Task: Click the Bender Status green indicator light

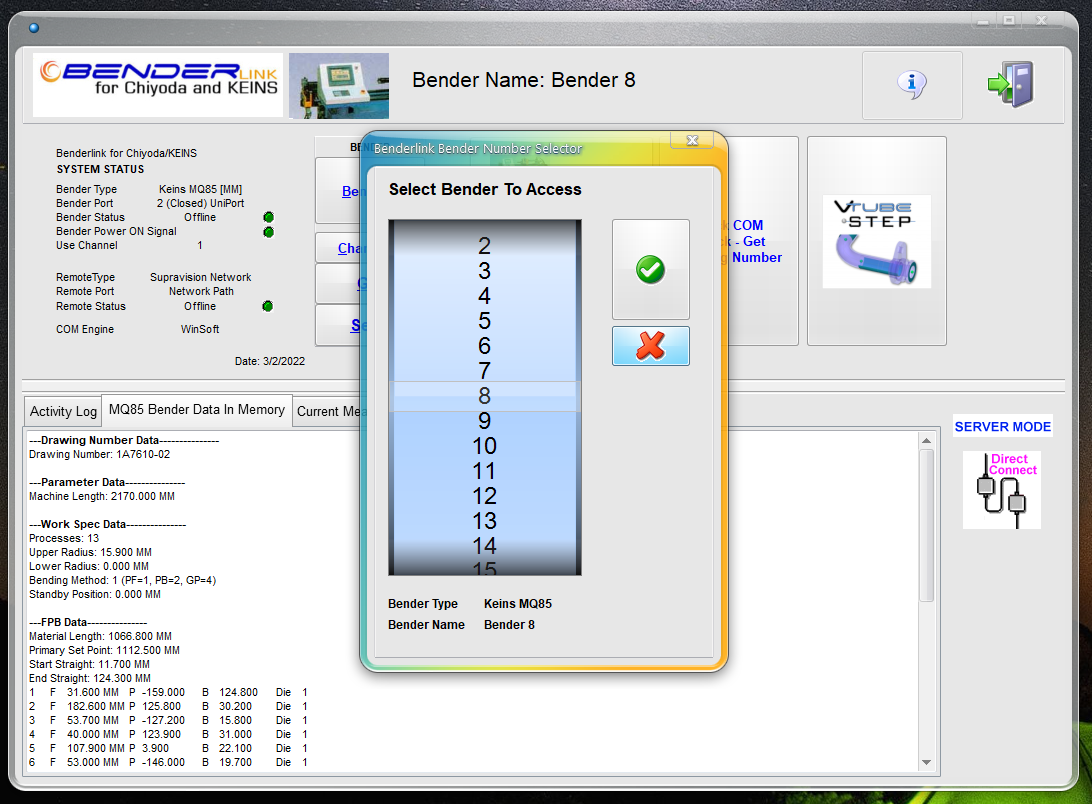Action: 268,217
